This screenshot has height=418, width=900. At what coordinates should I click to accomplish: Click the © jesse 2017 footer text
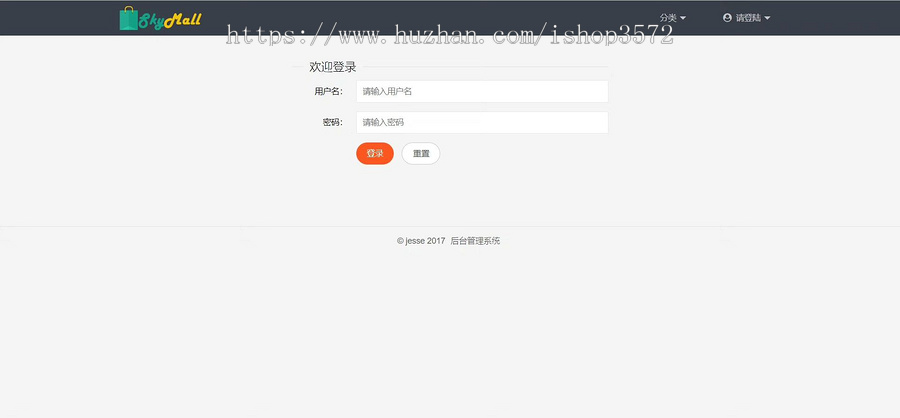click(x=421, y=241)
